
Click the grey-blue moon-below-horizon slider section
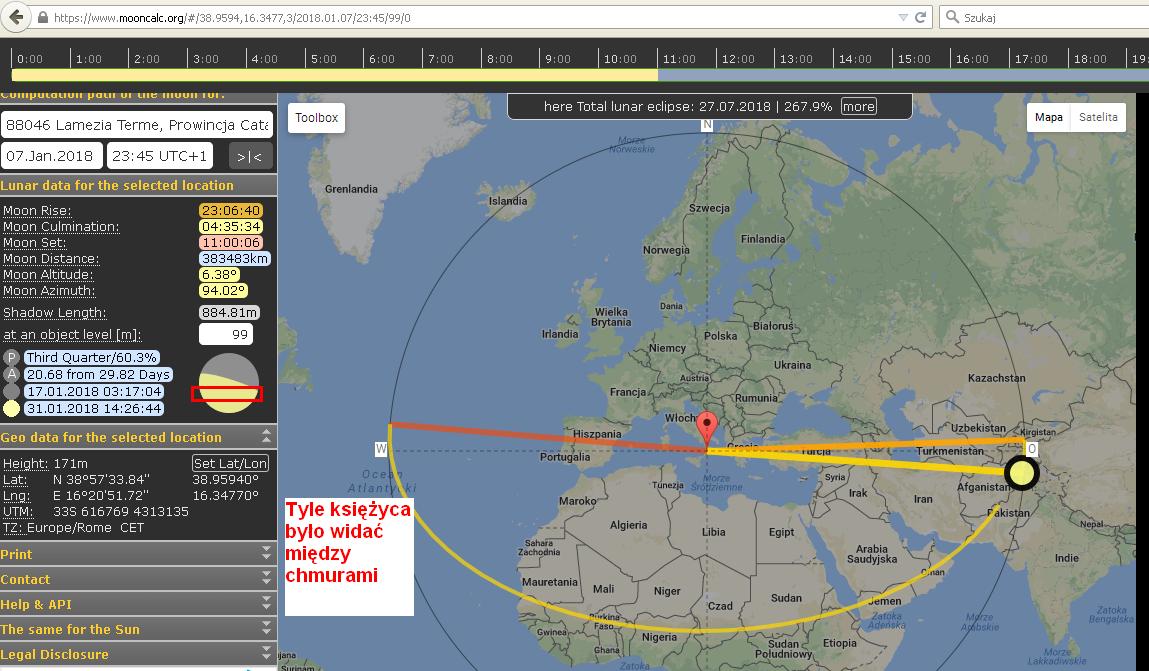pos(903,75)
